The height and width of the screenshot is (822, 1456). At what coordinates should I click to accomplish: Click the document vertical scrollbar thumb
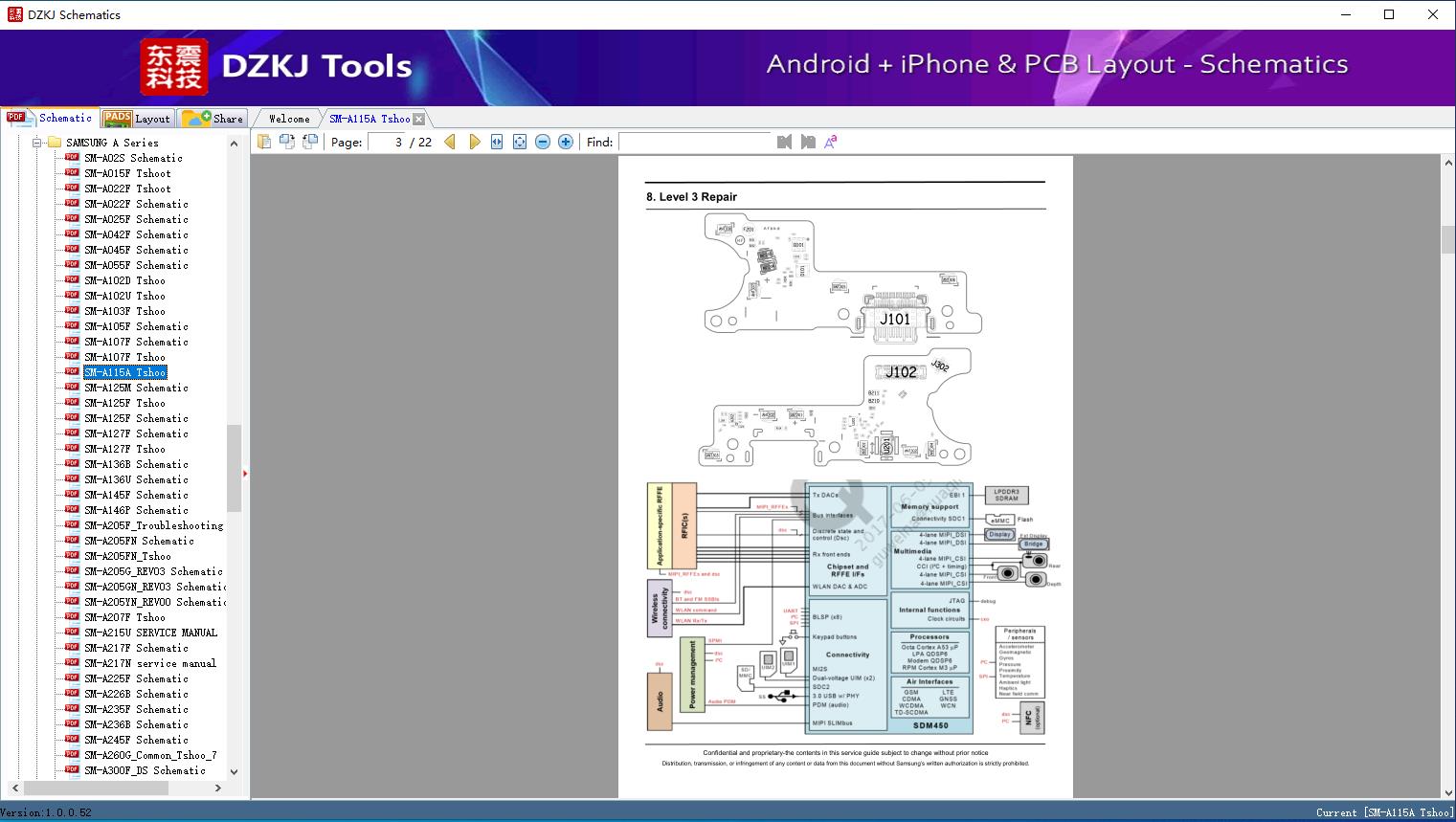click(1448, 239)
